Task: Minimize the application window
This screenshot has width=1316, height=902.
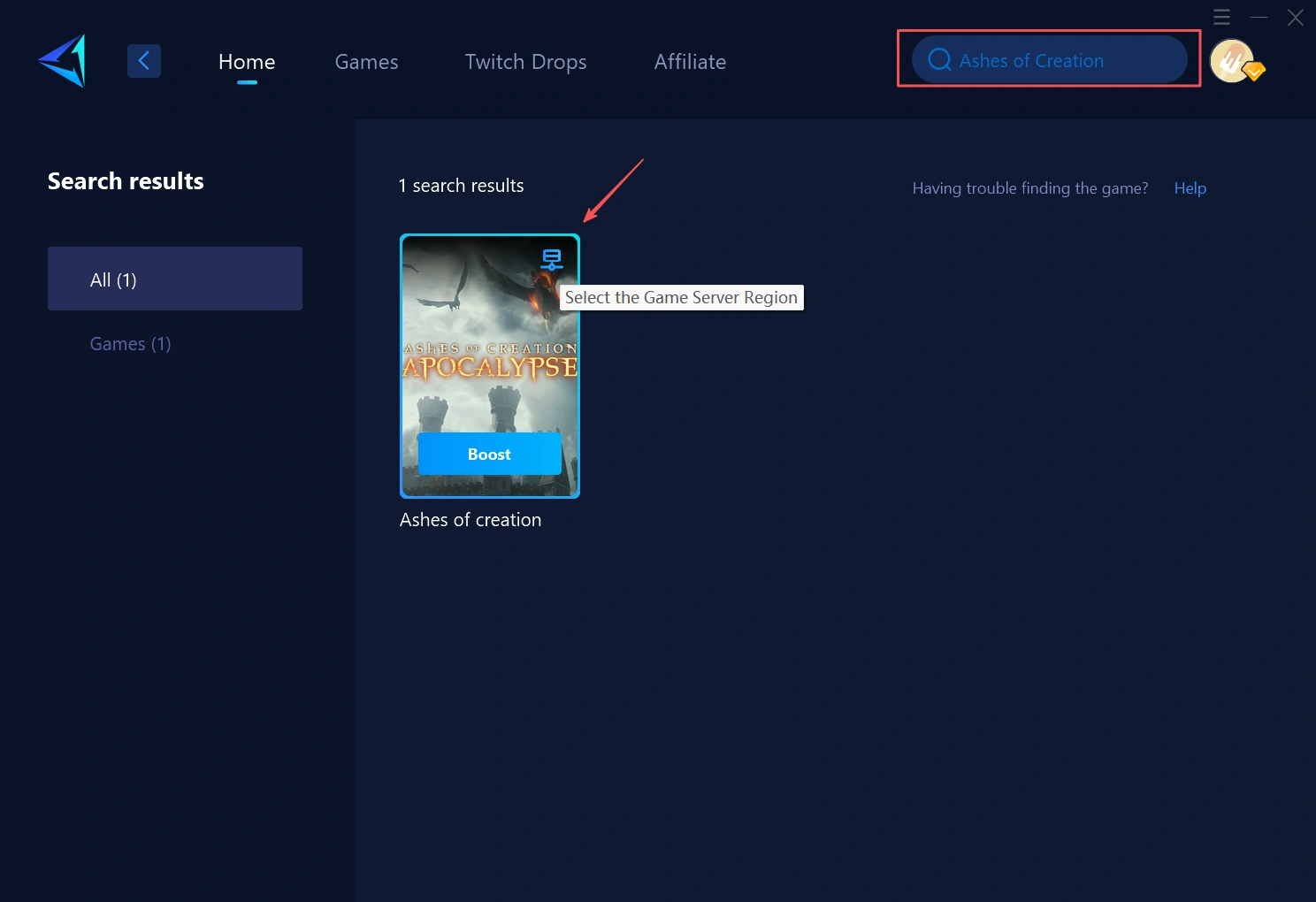Action: click(1259, 16)
